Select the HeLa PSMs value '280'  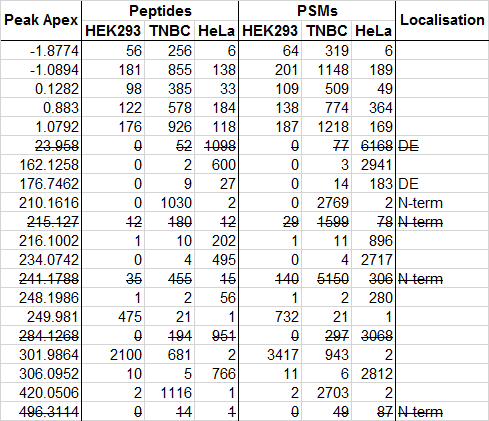373,298
